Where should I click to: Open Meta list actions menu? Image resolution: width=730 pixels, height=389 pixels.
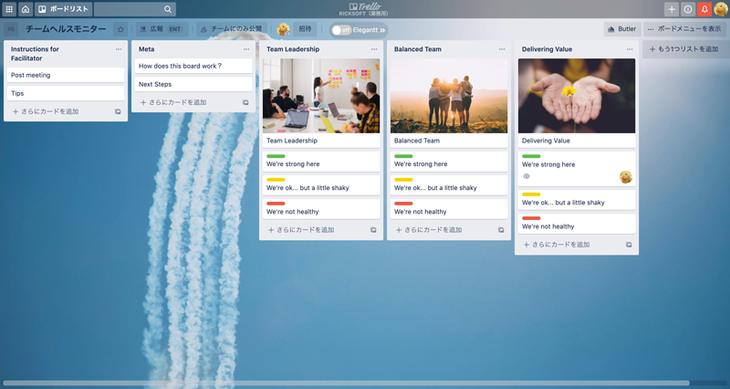(246, 49)
